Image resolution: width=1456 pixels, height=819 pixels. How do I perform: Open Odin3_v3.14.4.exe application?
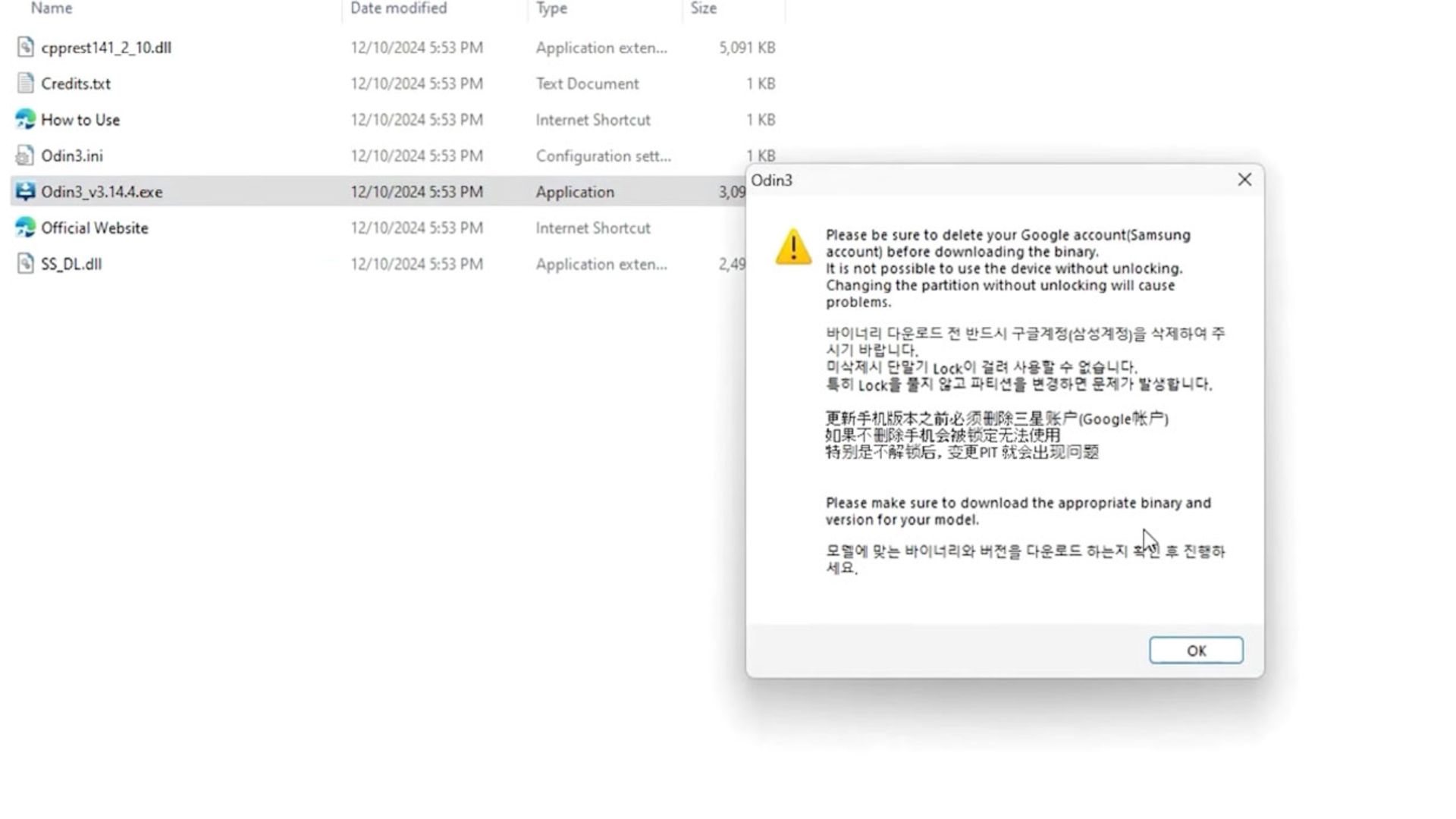click(101, 191)
